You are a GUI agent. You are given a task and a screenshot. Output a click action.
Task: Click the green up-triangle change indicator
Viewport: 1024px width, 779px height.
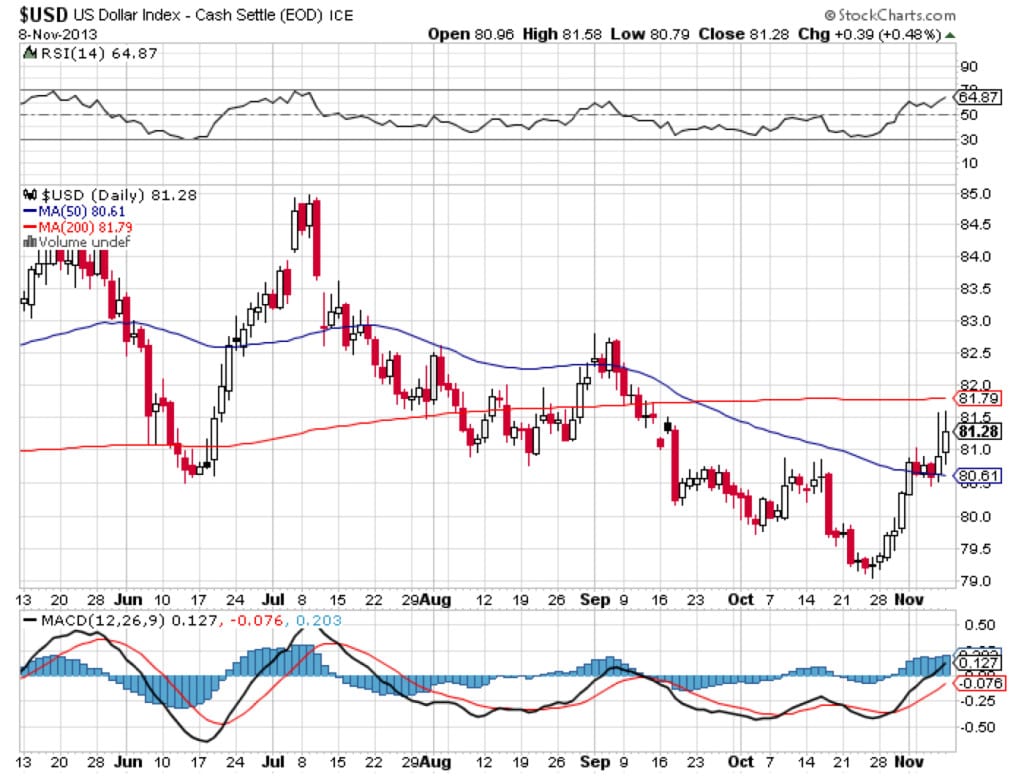(x=951, y=35)
